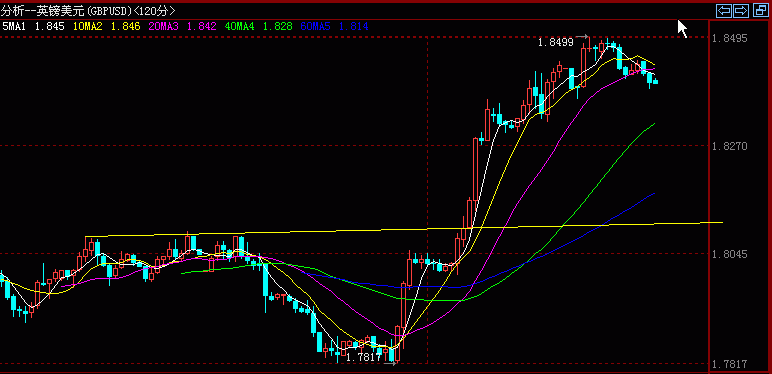This screenshot has height=374, width=772.
Task: Select the magenta 20MA3 1.842 legend entry
Action: coord(183,27)
